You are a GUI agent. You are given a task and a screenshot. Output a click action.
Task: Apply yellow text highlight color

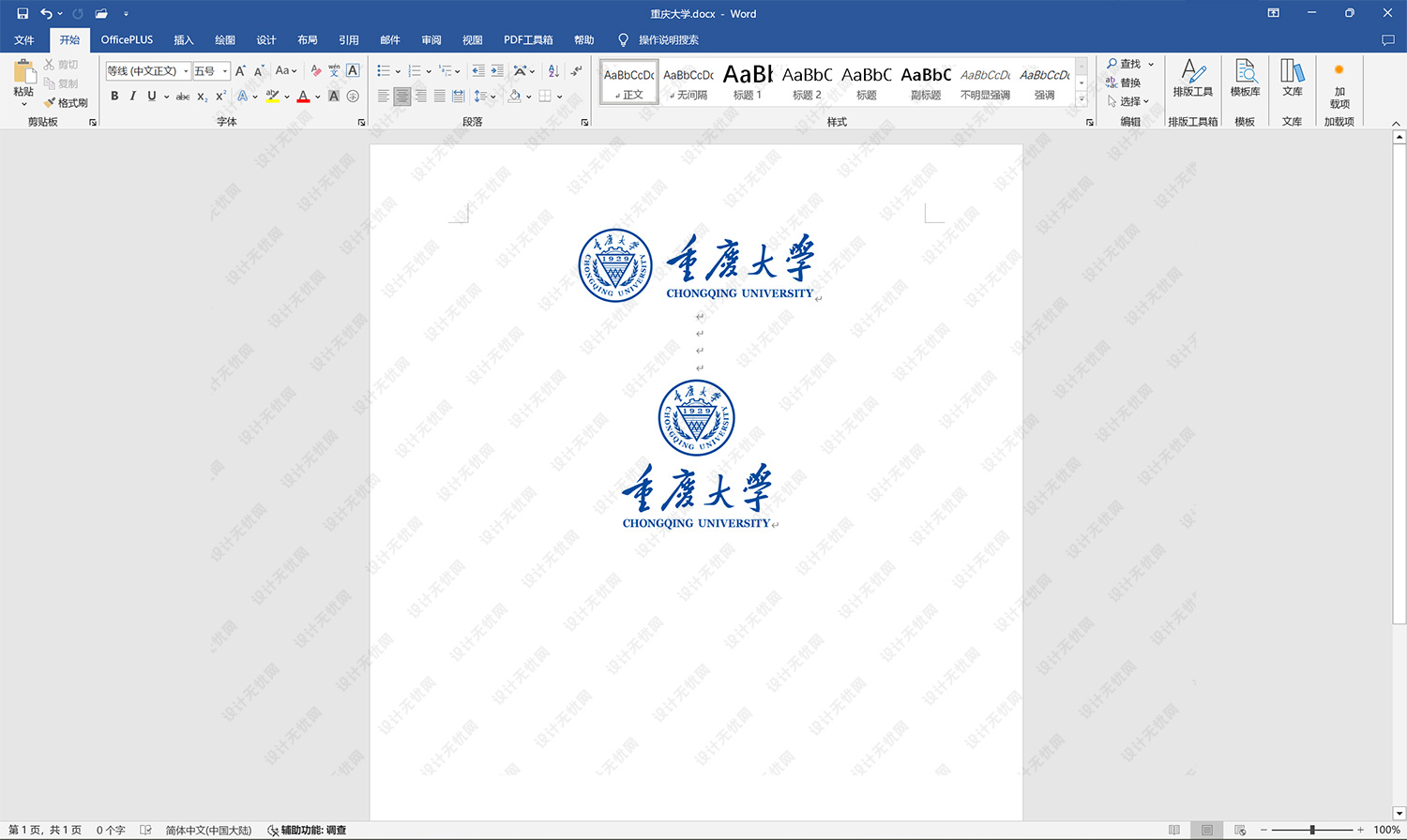(x=272, y=96)
